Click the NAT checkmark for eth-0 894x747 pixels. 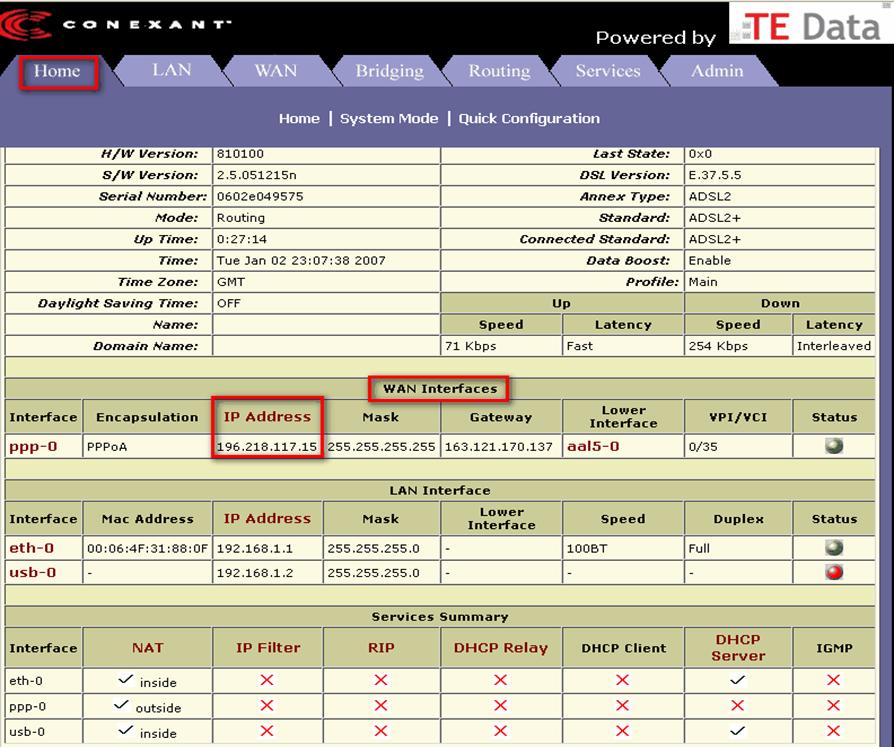pos(124,680)
